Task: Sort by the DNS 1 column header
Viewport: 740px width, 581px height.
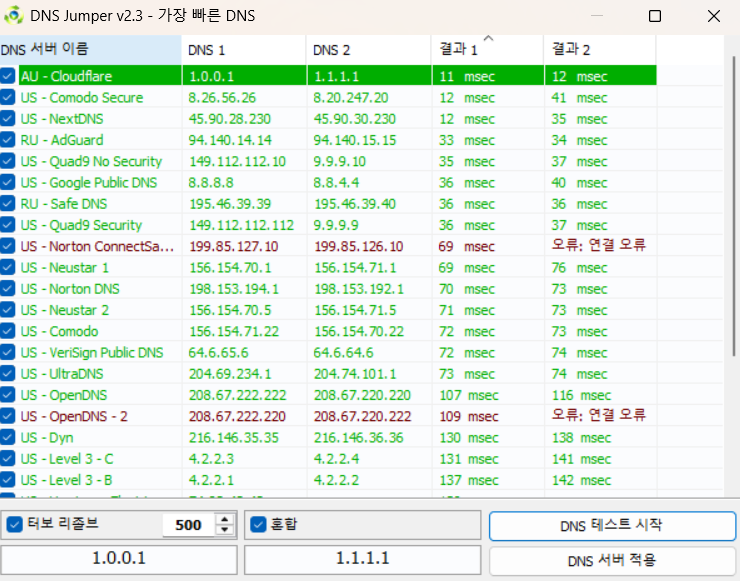Action: [x=244, y=50]
